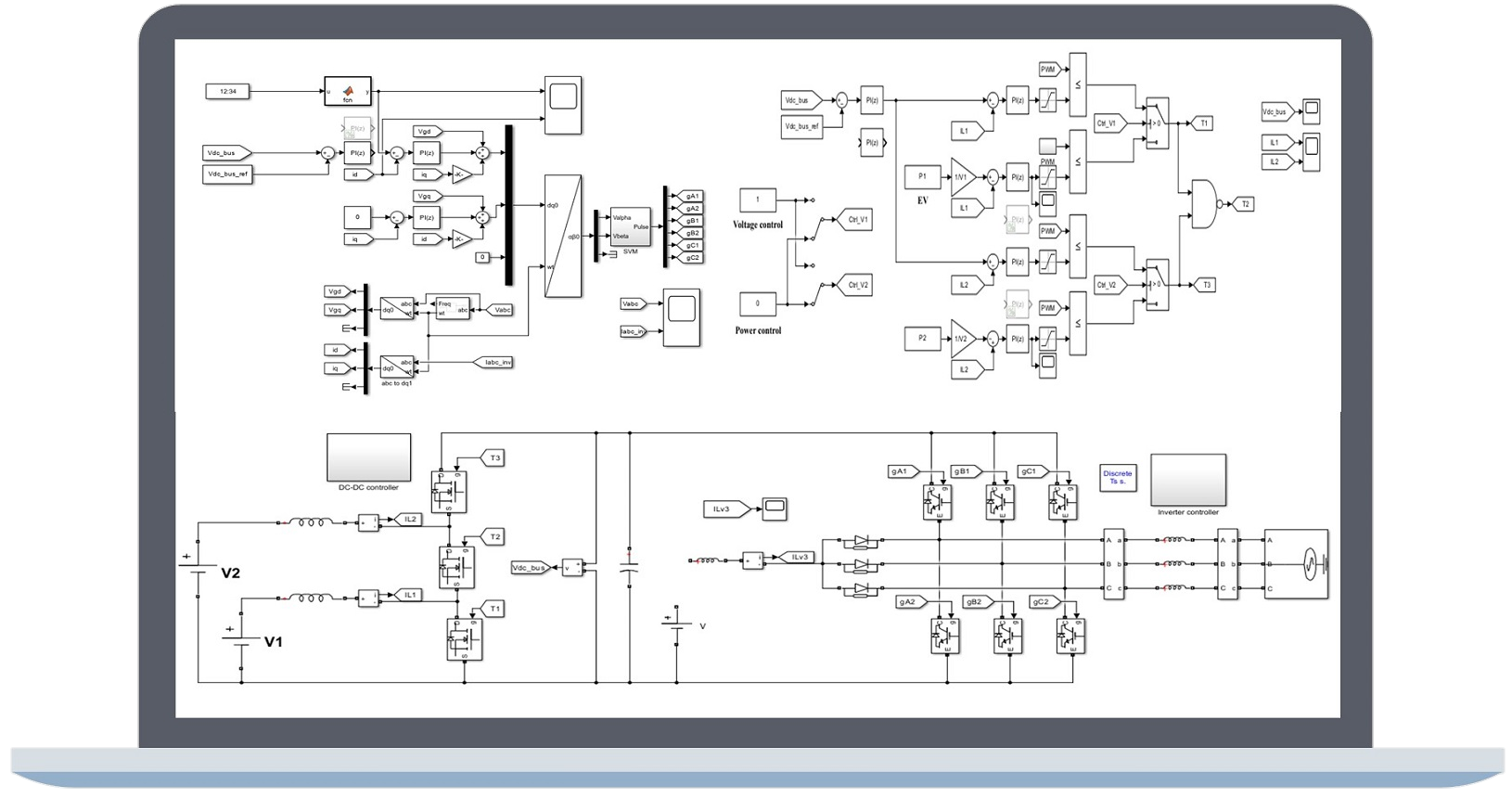Select the MATLAB Function fcn block
Screen dimensions: 1512x798
[348, 91]
